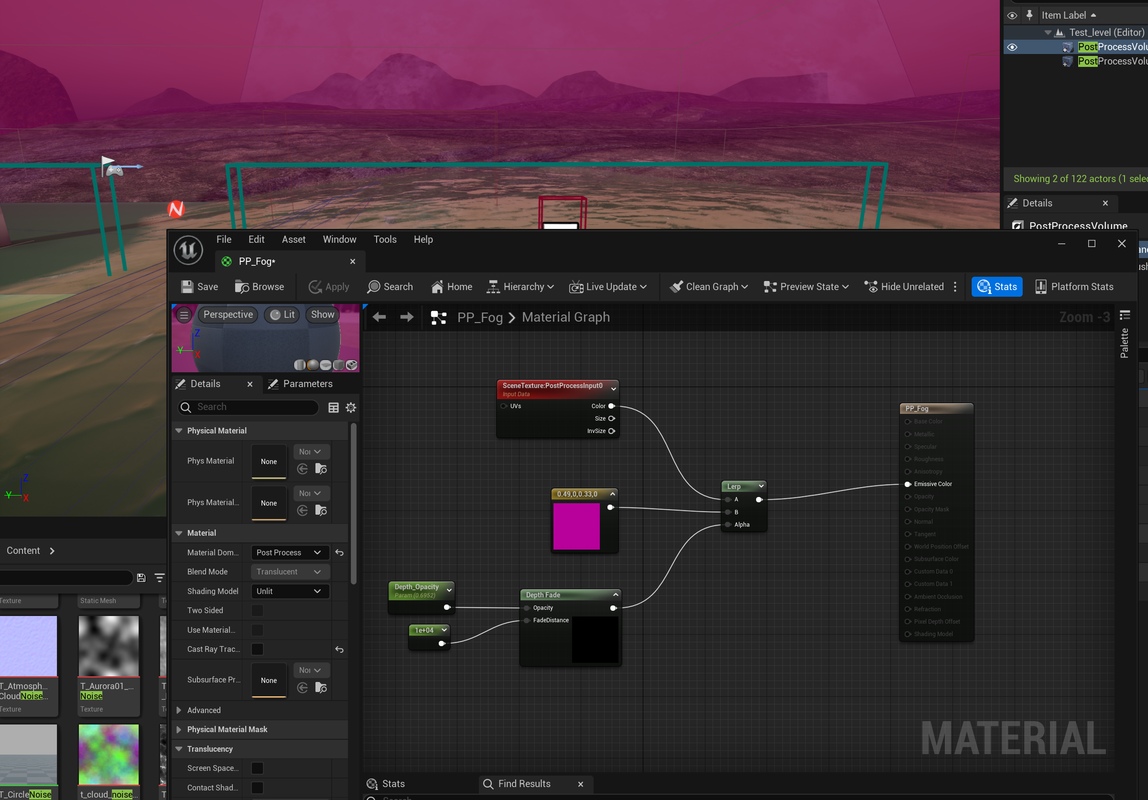Image resolution: width=1148 pixels, height=800 pixels.
Task: Open Search in the material editor toolbar
Action: tap(390, 287)
